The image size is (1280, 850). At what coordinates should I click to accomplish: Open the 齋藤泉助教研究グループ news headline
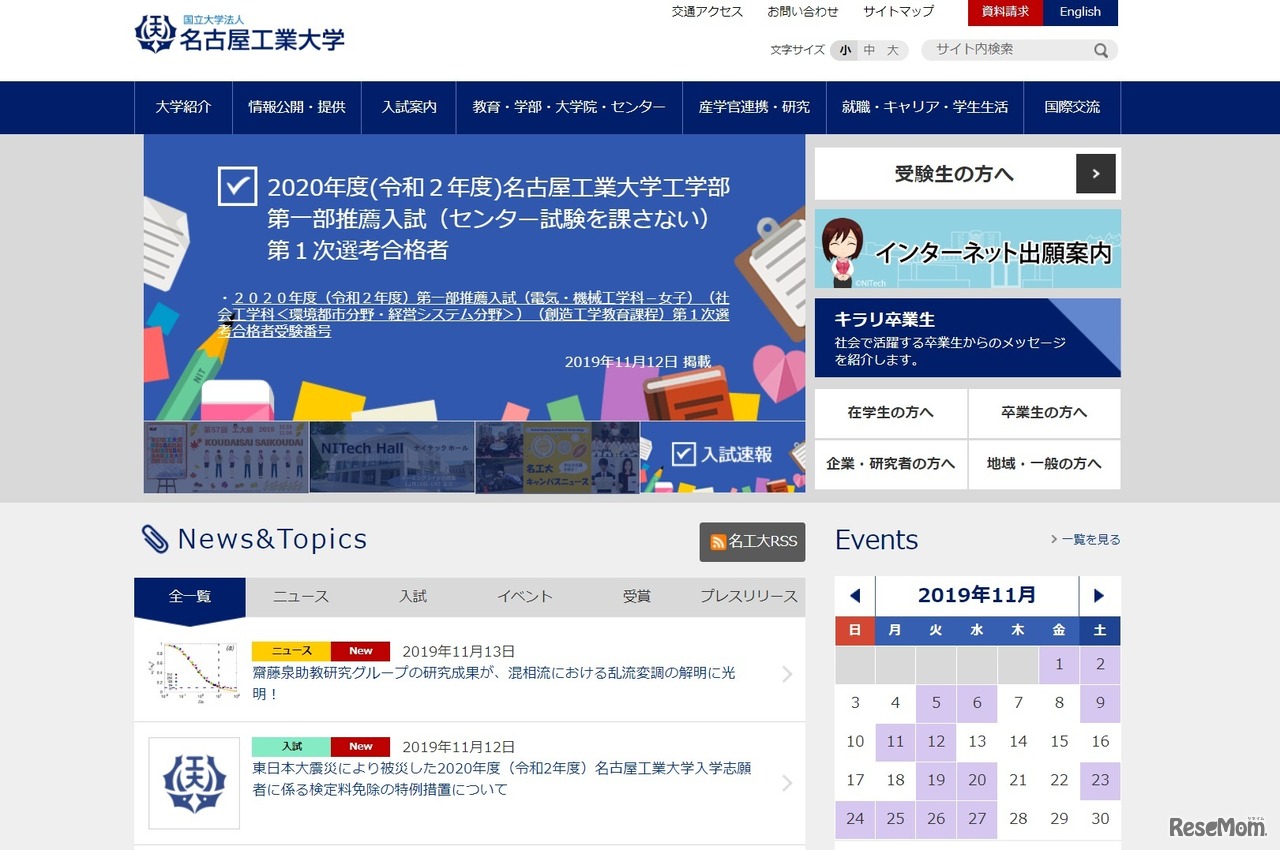point(494,683)
